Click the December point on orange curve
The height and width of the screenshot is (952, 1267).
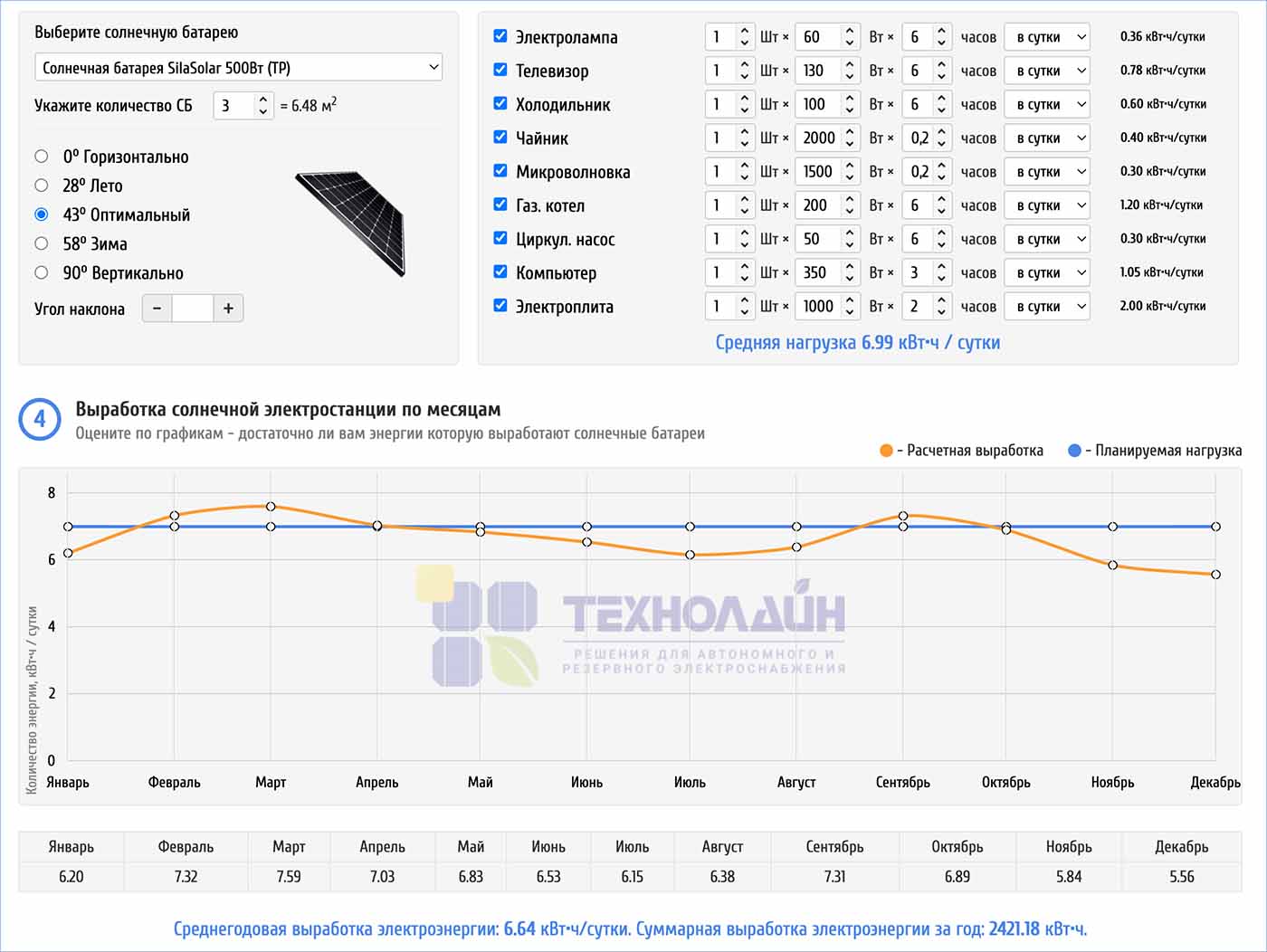pyautogui.click(x=1215, y=575)
